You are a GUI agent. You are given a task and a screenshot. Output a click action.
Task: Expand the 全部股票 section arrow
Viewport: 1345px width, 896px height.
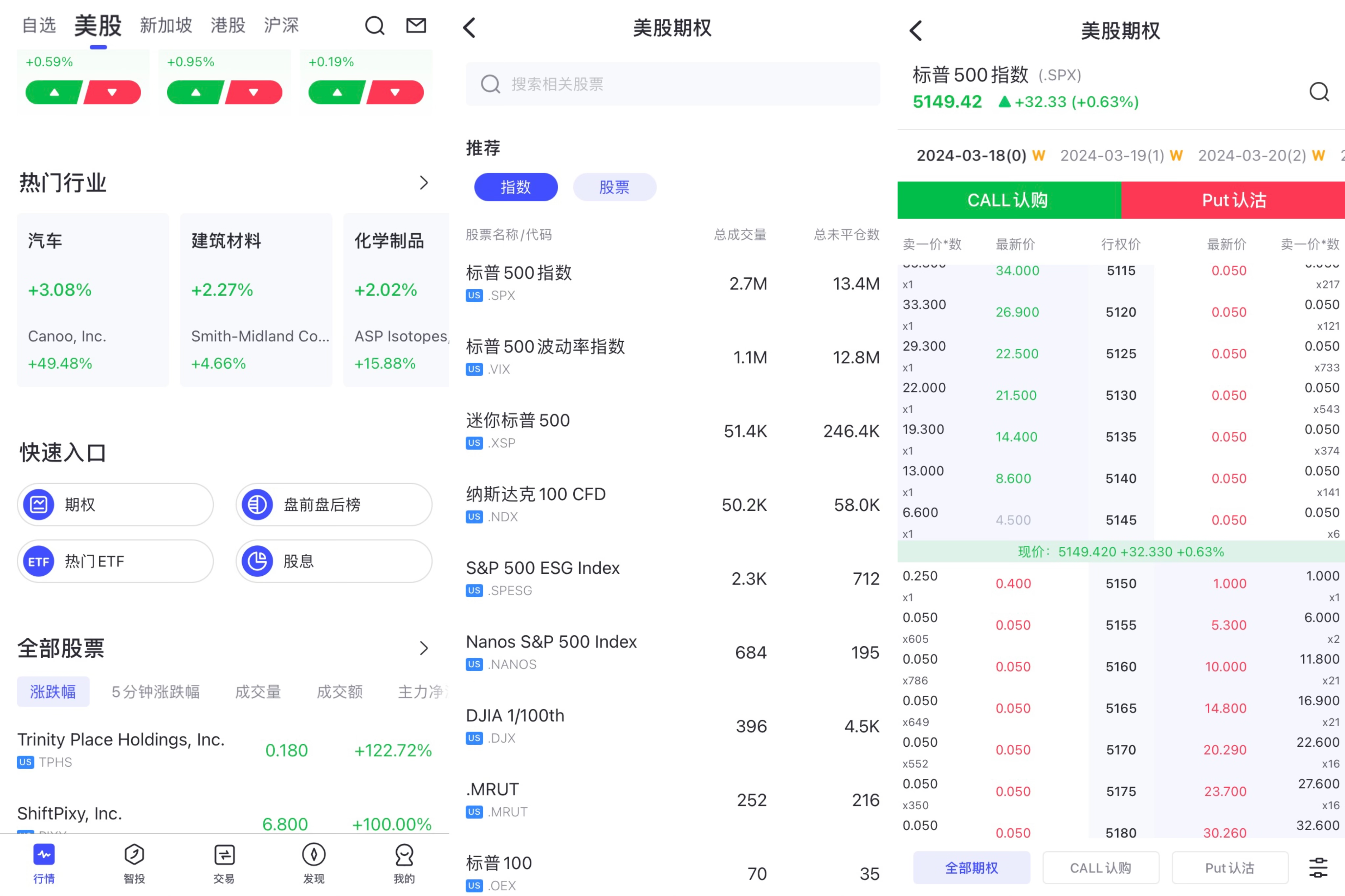click(424, 648)
